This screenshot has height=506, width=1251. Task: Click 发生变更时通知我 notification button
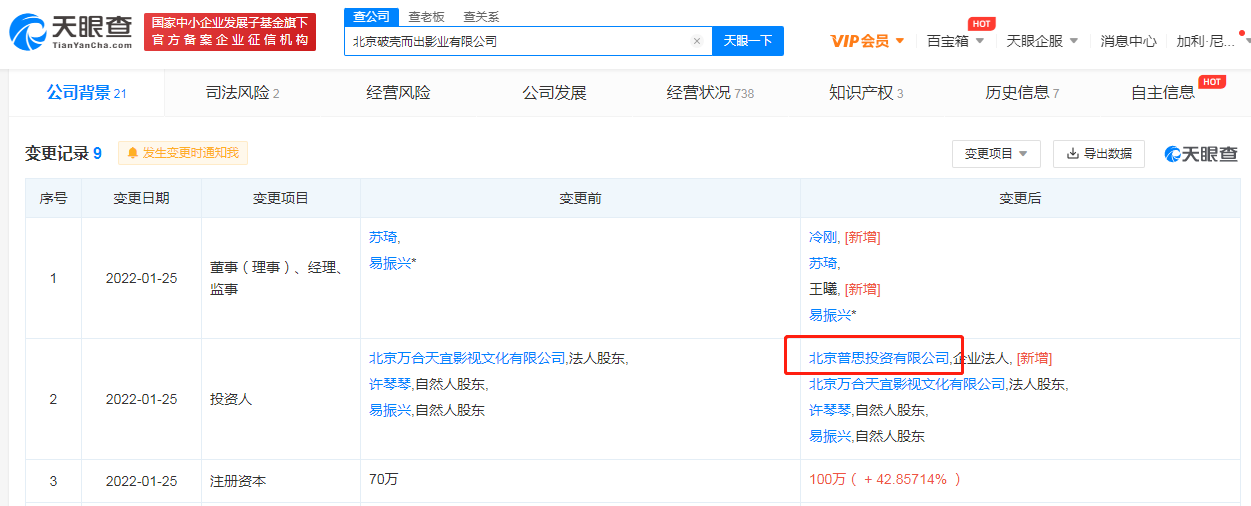pos(183,153)
